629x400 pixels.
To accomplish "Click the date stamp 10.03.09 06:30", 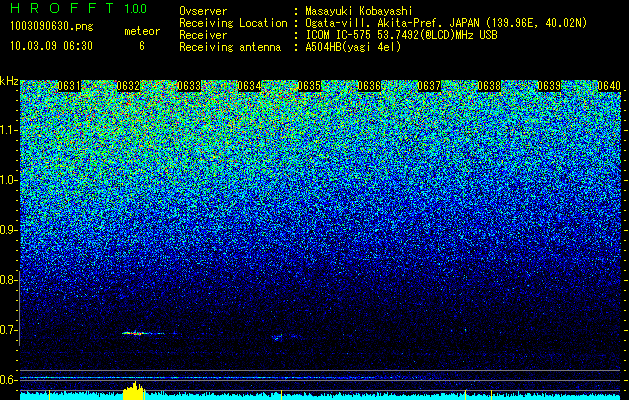I will (51, 46).
